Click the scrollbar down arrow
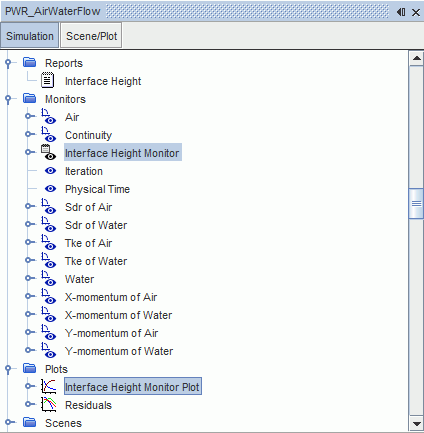 pos(416,424)
